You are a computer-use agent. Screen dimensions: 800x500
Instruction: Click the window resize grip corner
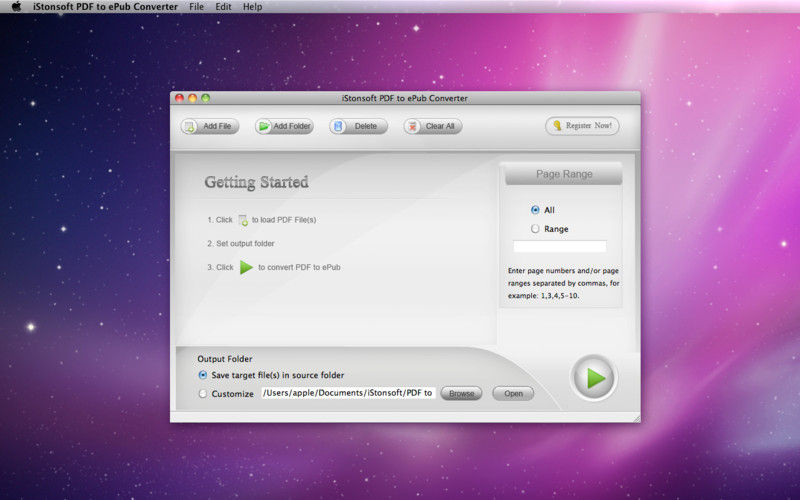[636, 418]
